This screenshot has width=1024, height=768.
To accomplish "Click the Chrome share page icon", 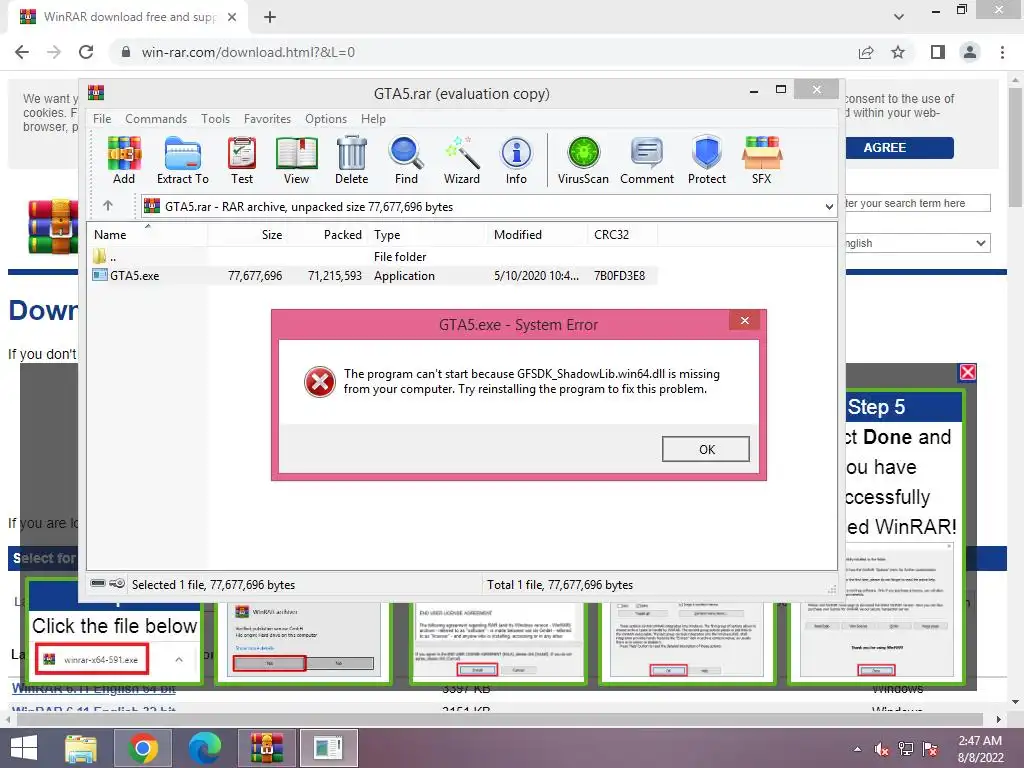I will pos(866,52).
